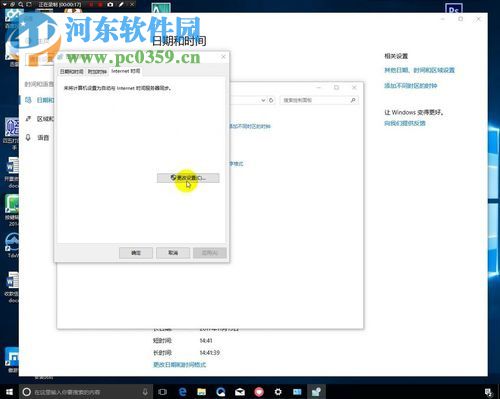Image resolution: width=500 pixels, height=399 pixels.
Task: Click the Cortana circle icon
Action: coord(27,392)
